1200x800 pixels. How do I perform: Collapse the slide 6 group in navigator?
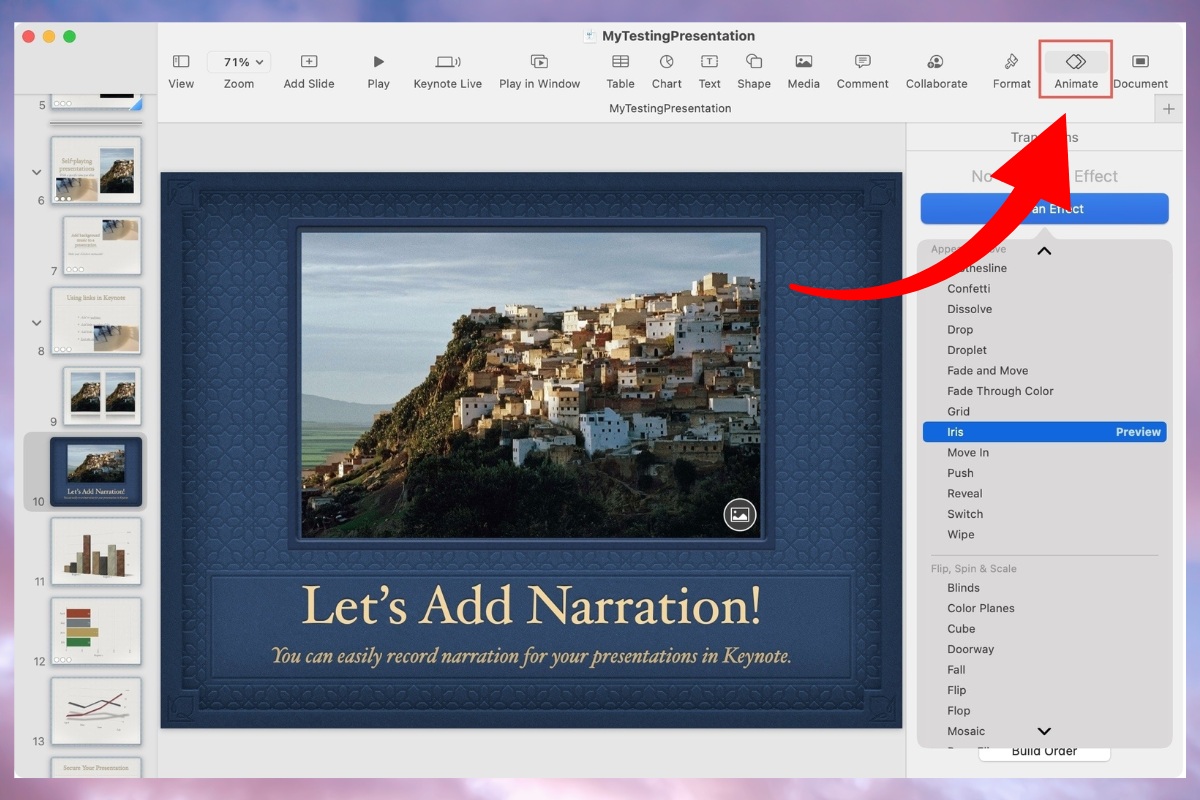[37, 173]
